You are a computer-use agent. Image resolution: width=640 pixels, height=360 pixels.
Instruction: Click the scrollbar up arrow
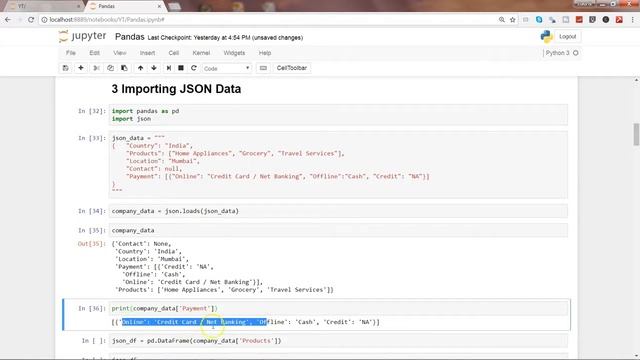(x=636, y=80)
